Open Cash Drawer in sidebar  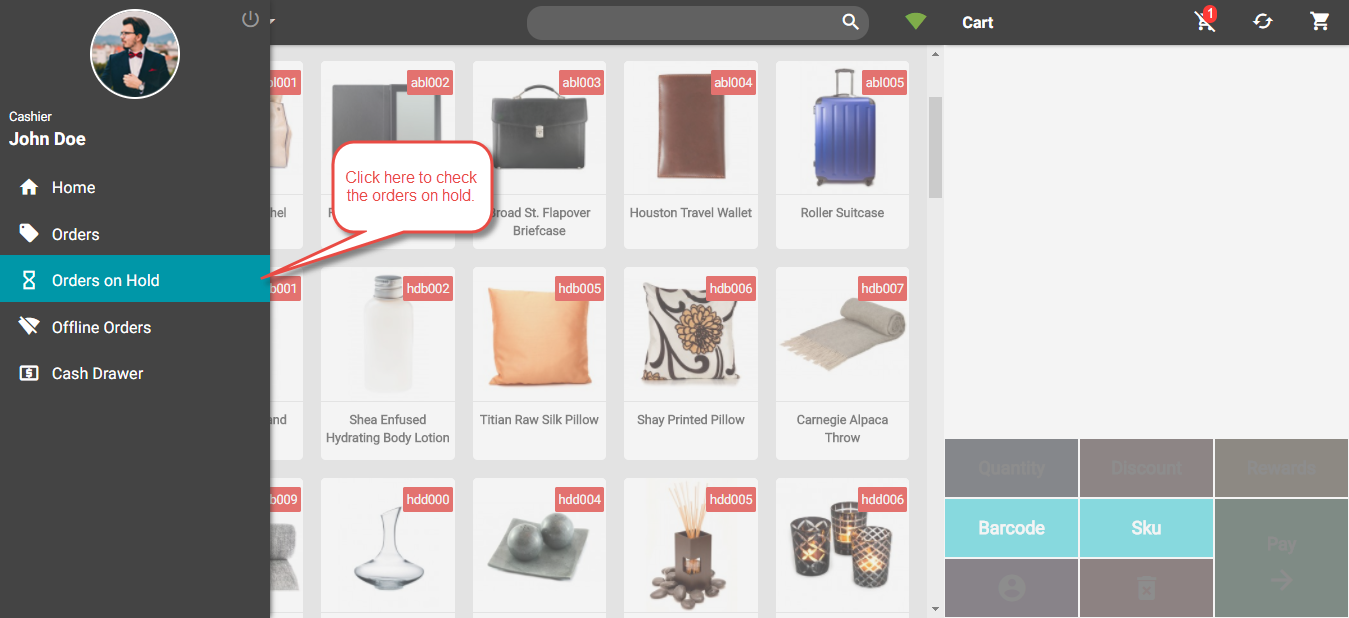click(135, 373)
